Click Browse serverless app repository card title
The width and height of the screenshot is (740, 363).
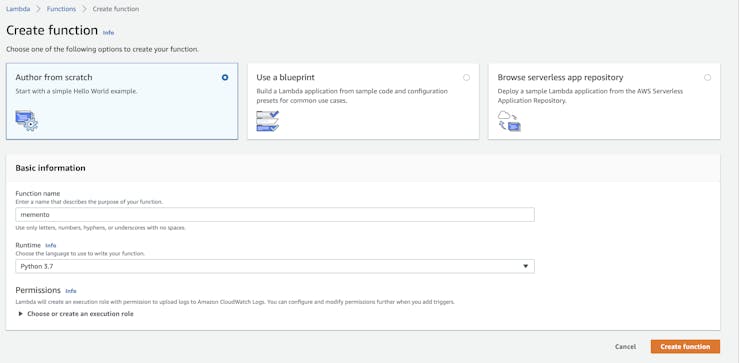pos(560,77)
